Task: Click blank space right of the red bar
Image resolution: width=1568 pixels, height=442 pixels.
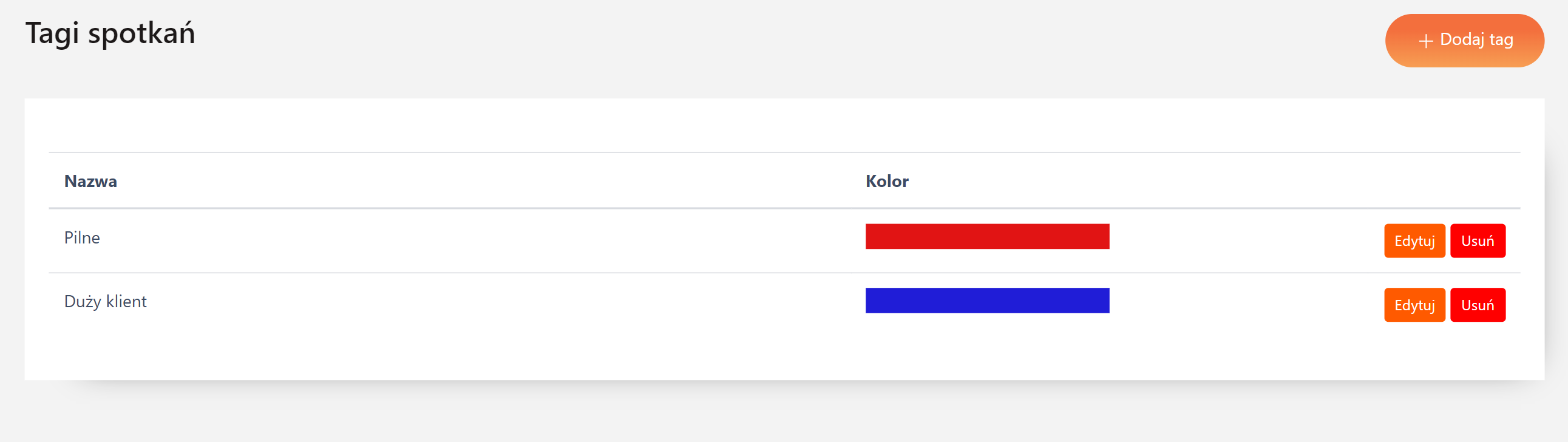Action: click(1242, 238)
